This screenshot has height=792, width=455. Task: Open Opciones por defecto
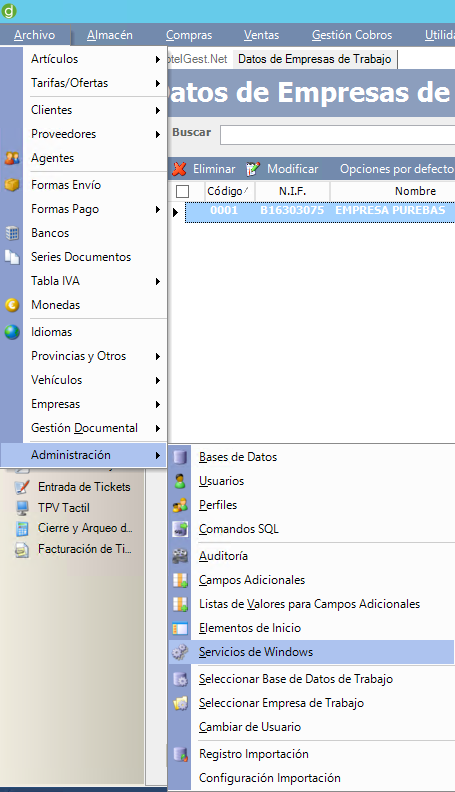click(x=396, y=169)
